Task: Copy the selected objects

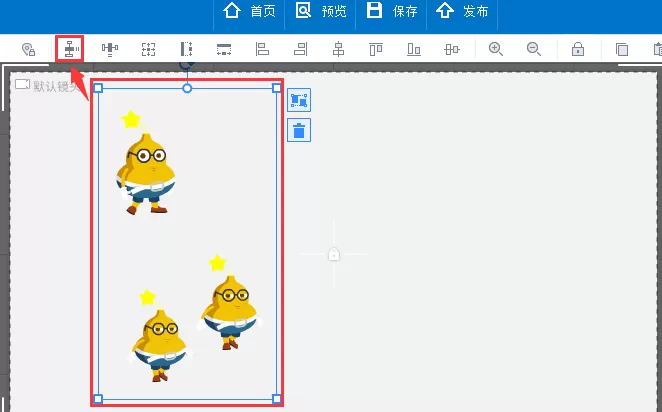Action: (621, 49)
